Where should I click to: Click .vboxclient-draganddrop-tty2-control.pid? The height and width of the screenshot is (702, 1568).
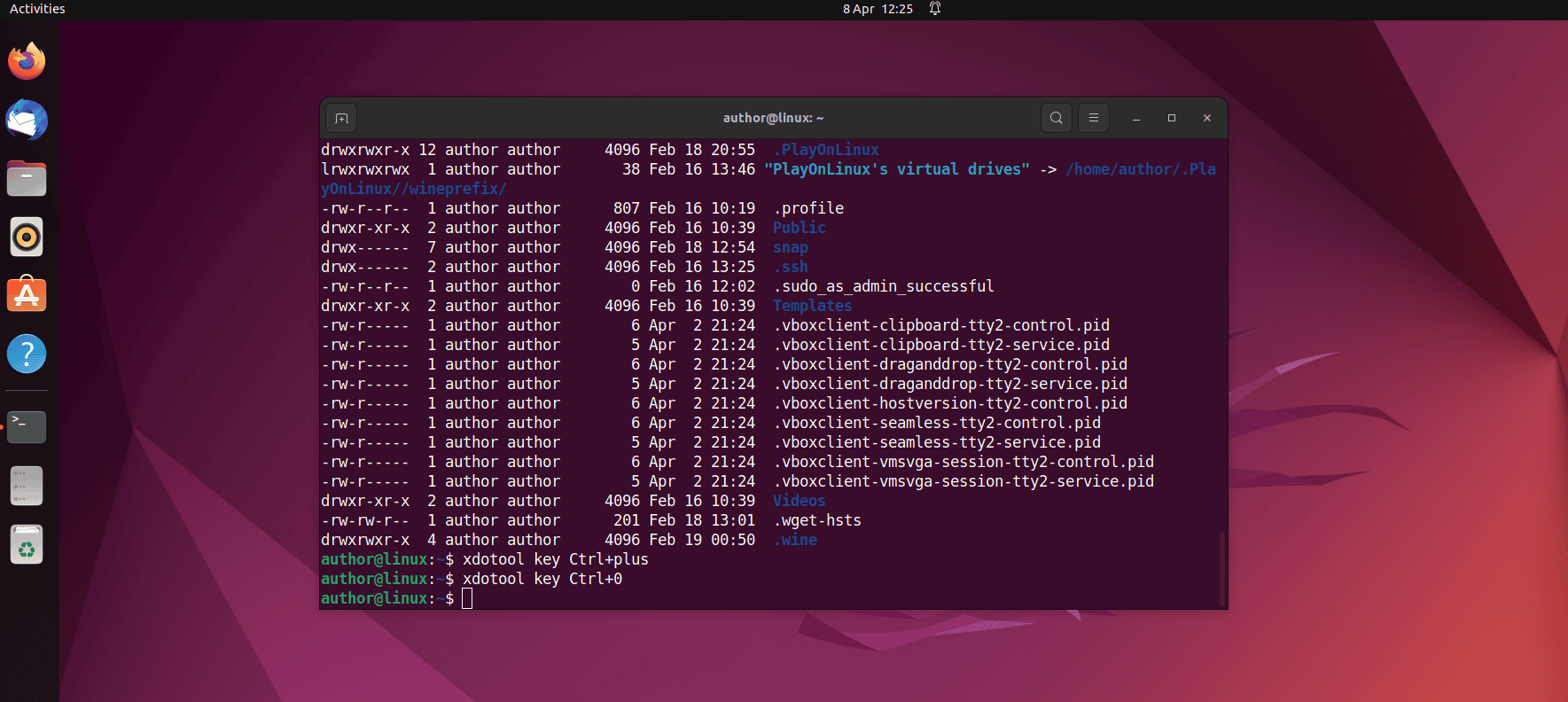[950, 364]
